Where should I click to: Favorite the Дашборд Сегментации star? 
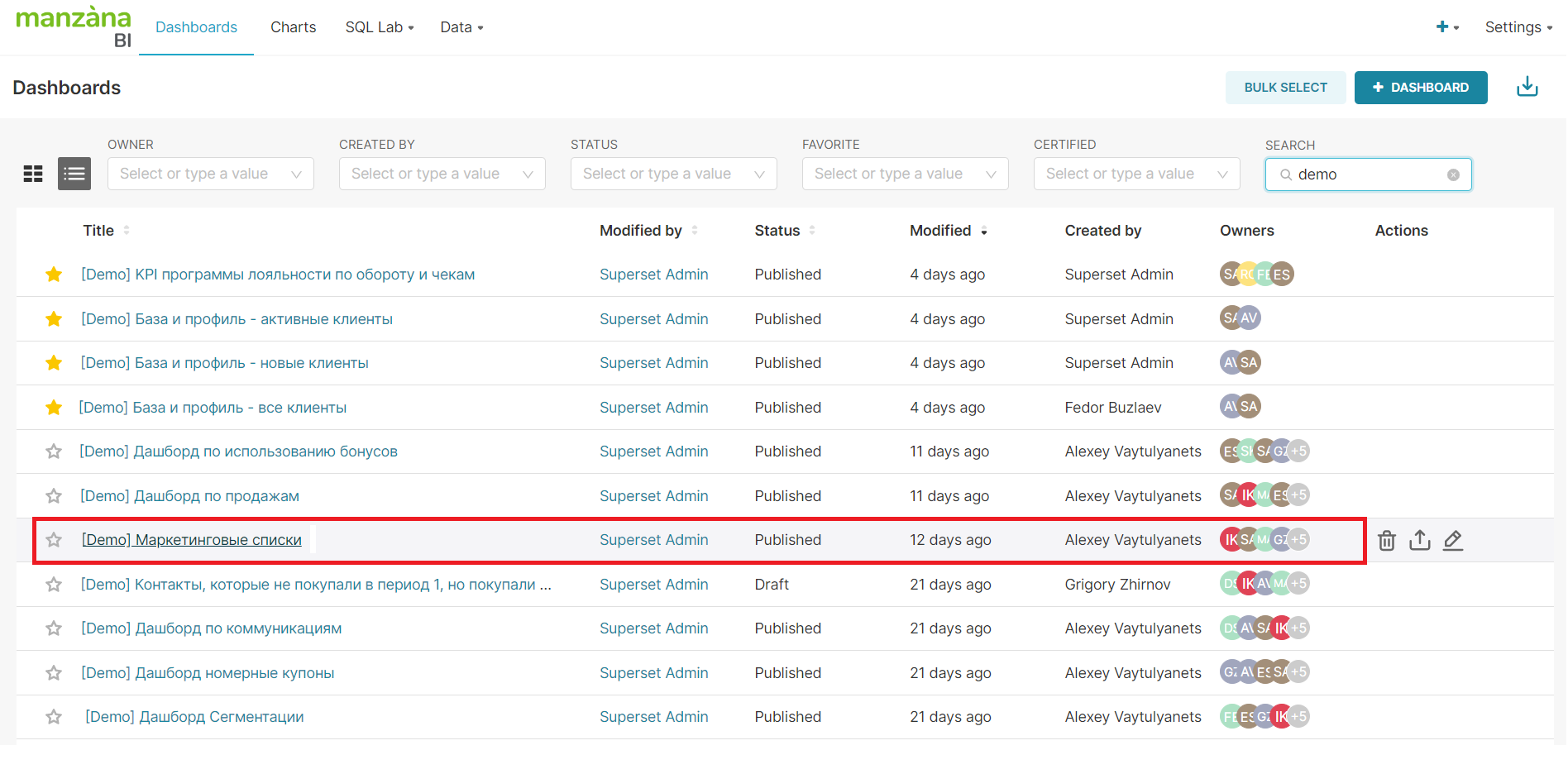54,717
